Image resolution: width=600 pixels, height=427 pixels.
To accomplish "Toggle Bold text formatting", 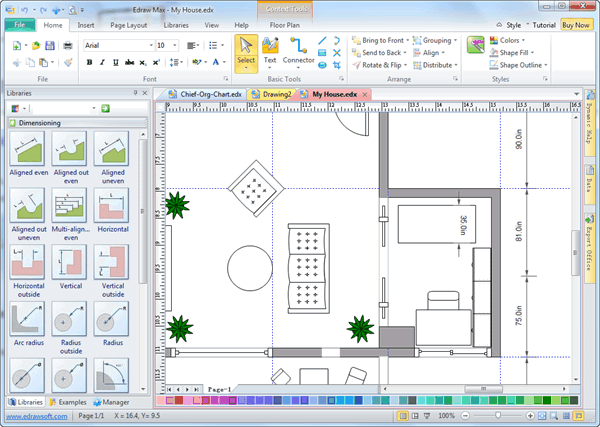I will point(89,62).
